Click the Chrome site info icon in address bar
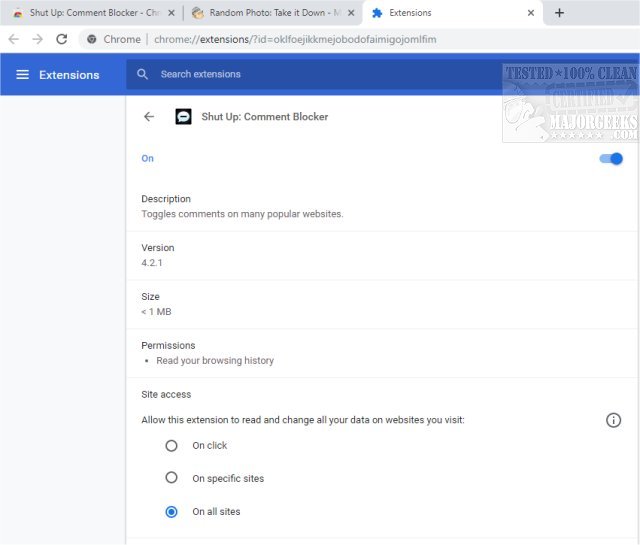Image resolution: width=640 pixels, height=545 pixels. (92, 39)
